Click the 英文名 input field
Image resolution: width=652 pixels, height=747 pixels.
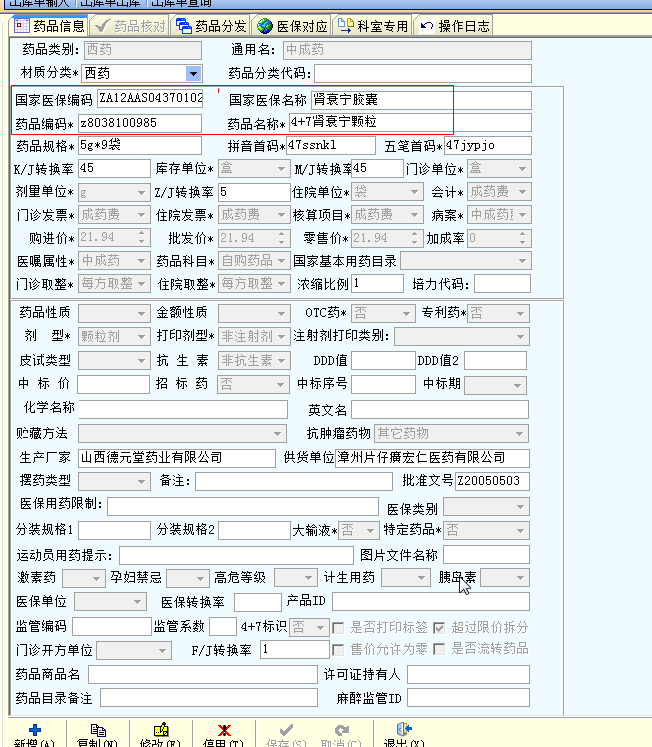(x=440, y=409)
